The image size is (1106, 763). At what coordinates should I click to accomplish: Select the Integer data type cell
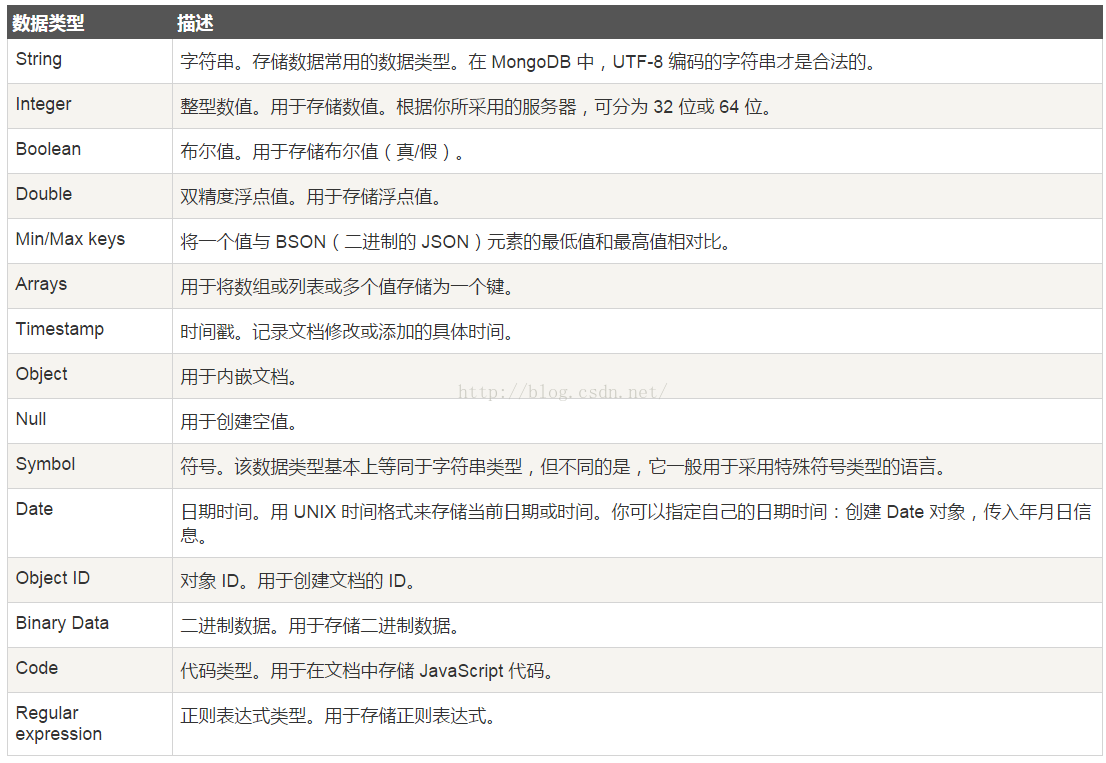click(90, 106)
